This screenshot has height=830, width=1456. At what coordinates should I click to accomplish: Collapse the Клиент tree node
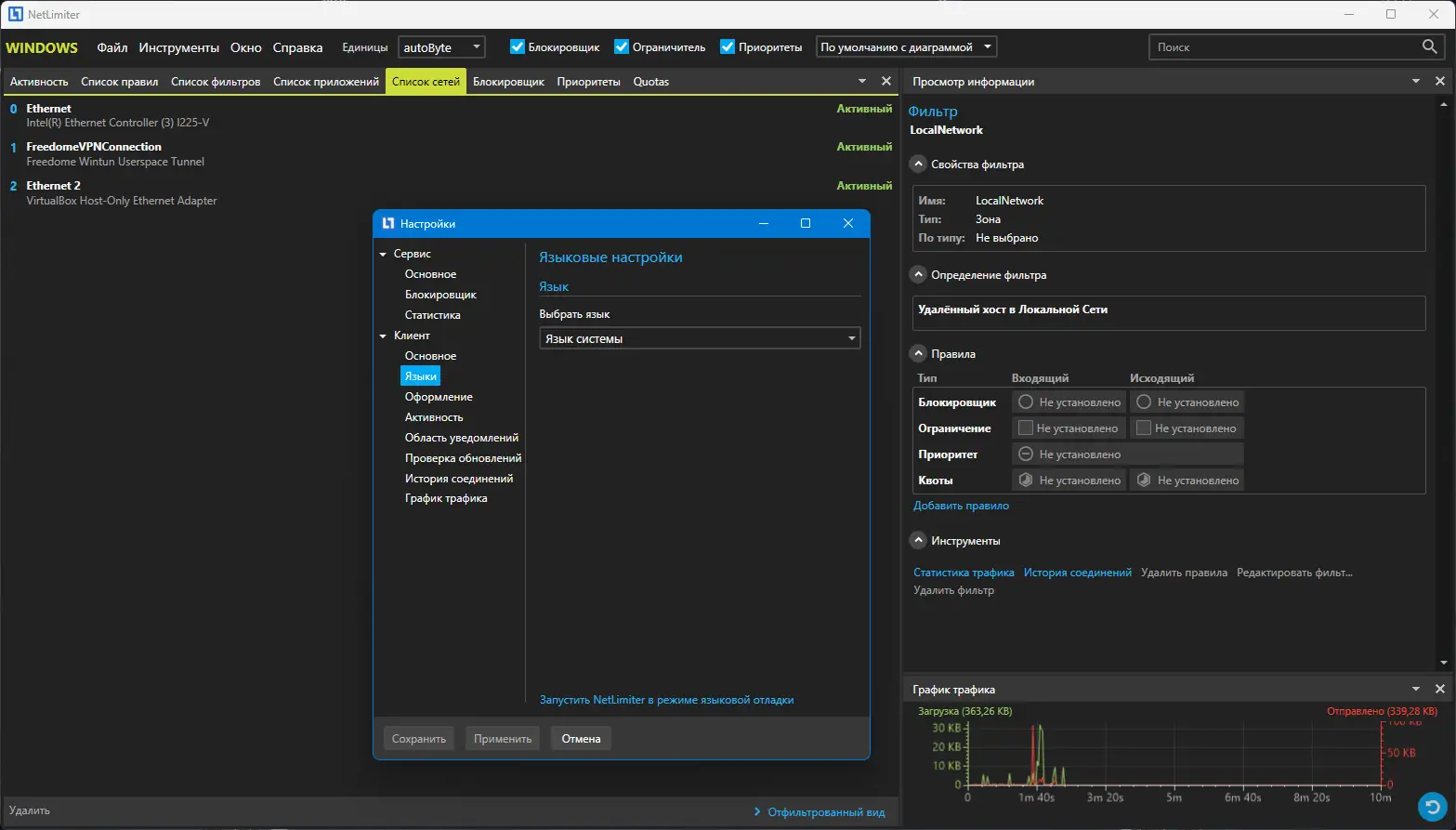[383, 336]
